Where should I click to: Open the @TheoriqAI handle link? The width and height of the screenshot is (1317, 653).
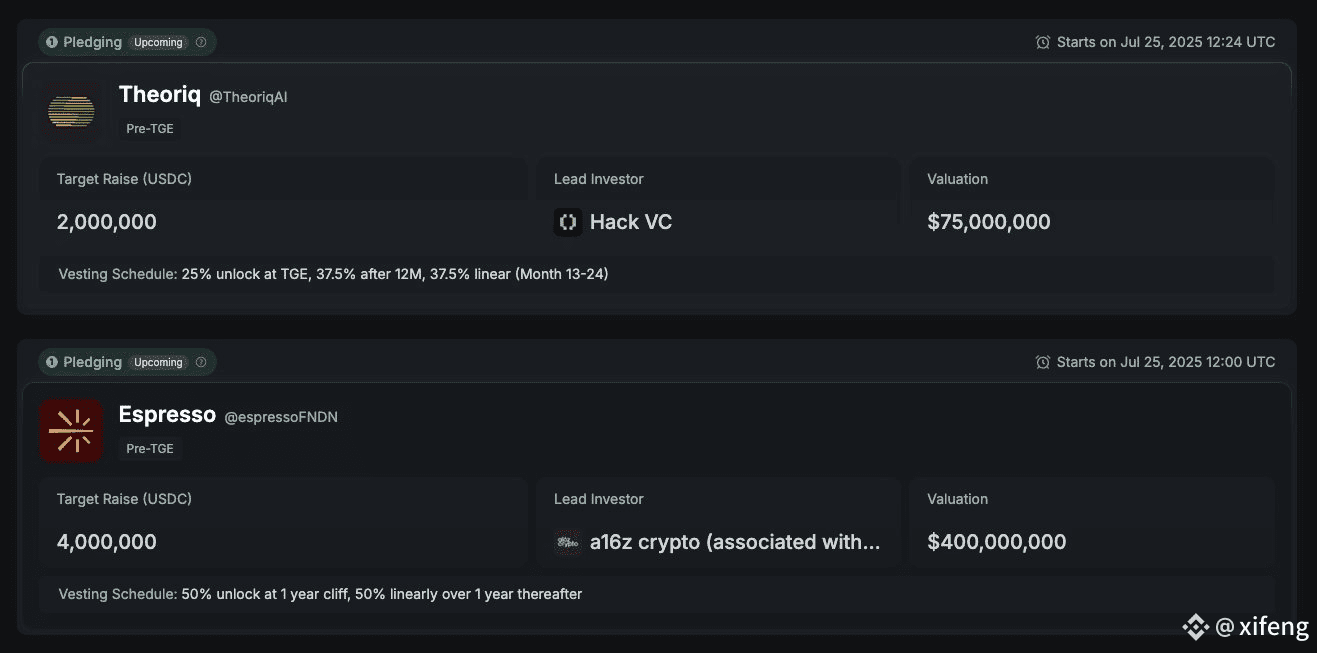point(248,97)
